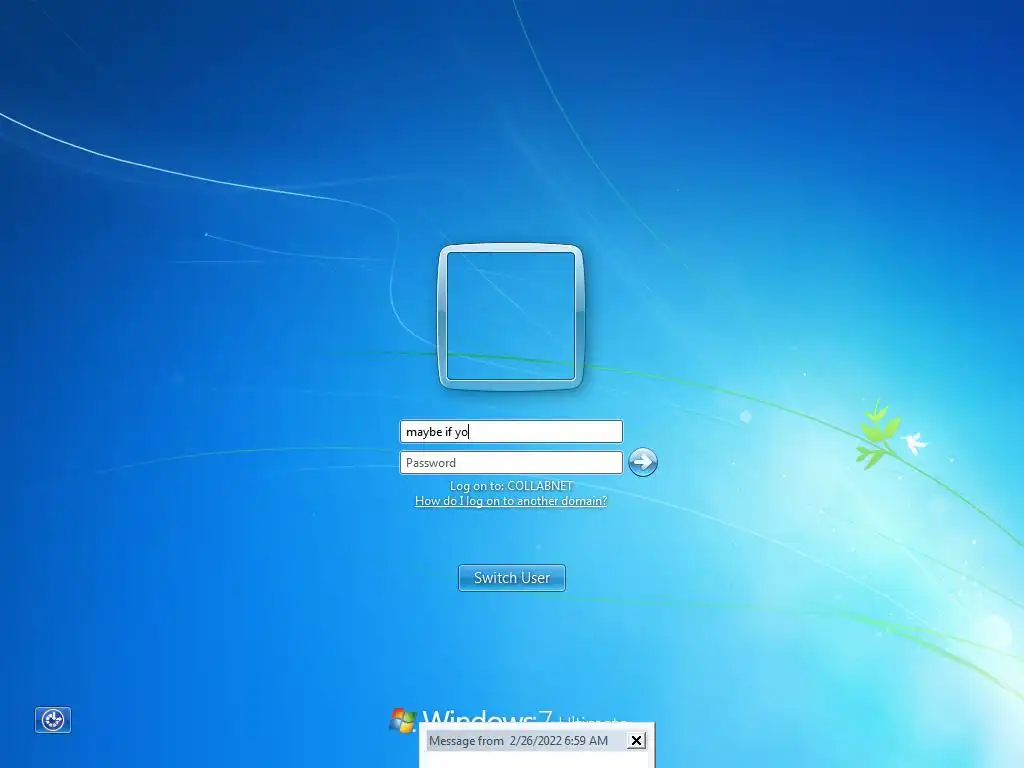Screen dimensions: 1024x768
Task: Open 'How do I log on to another domain?' link
Action: click(x=511, y=501)
